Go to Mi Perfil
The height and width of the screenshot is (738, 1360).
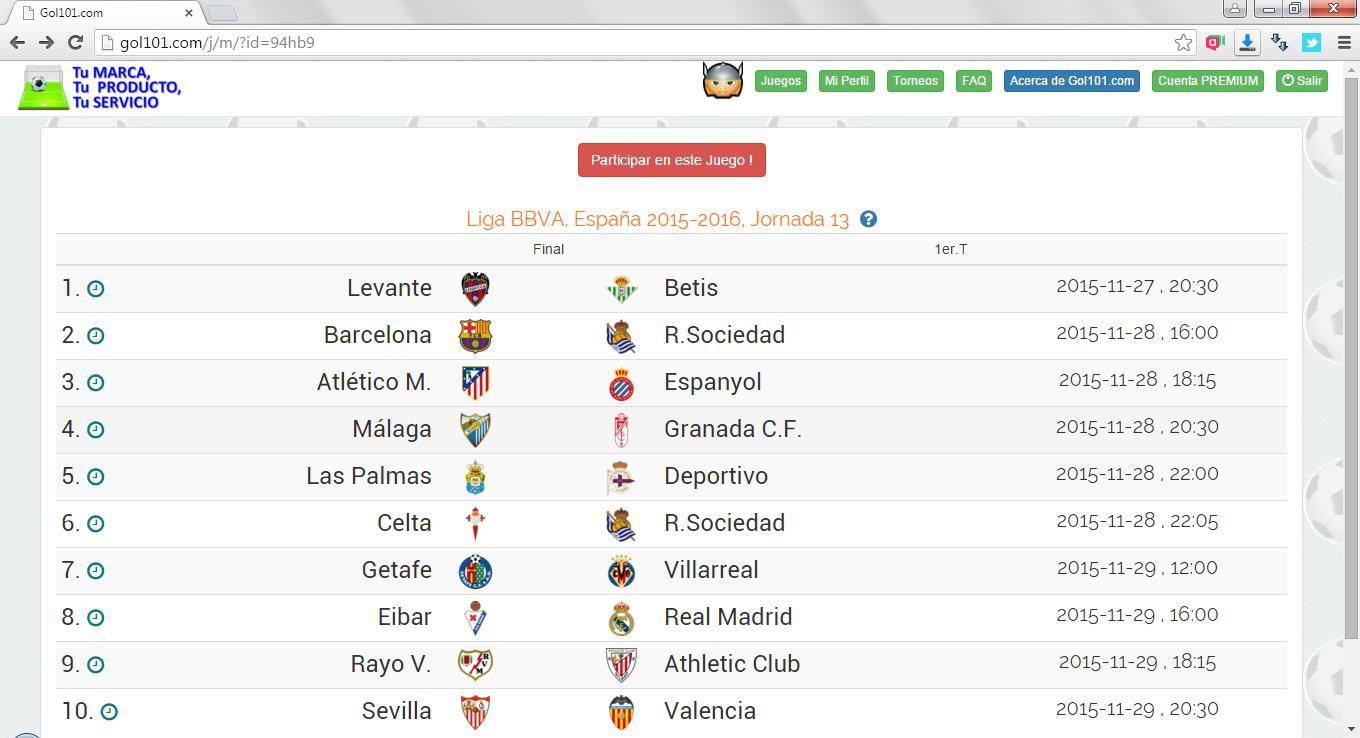(x=846, y=81)
